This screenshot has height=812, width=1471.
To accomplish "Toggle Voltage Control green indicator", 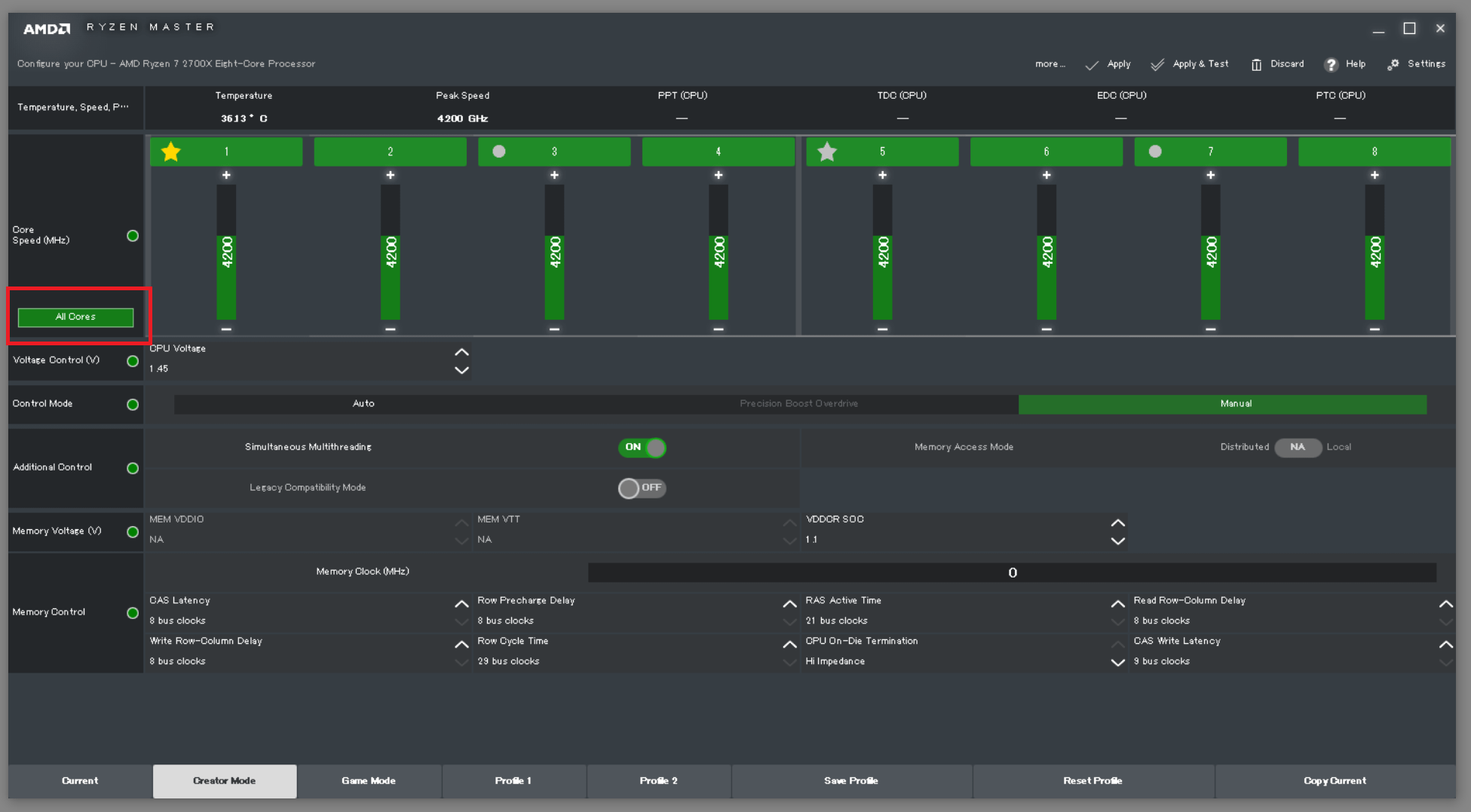I will 133,361.
